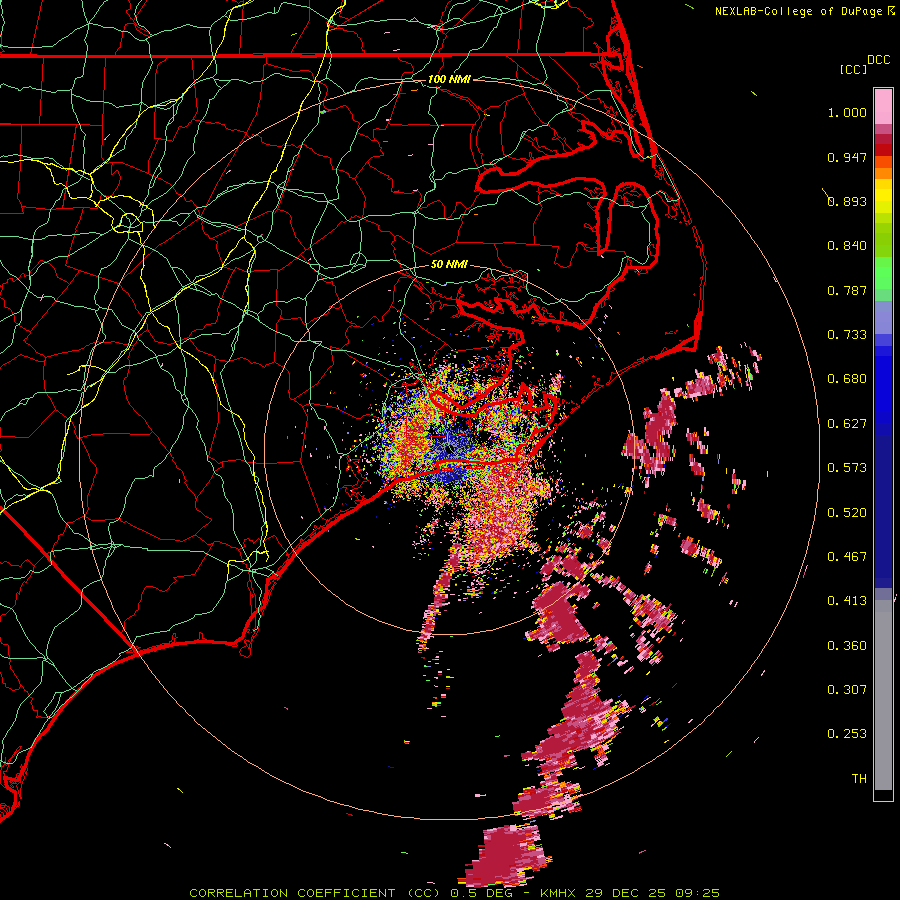Screen dimensions: 900x900
Task: Select the 0.733 scale value
Action: click(x=847, y=335)
